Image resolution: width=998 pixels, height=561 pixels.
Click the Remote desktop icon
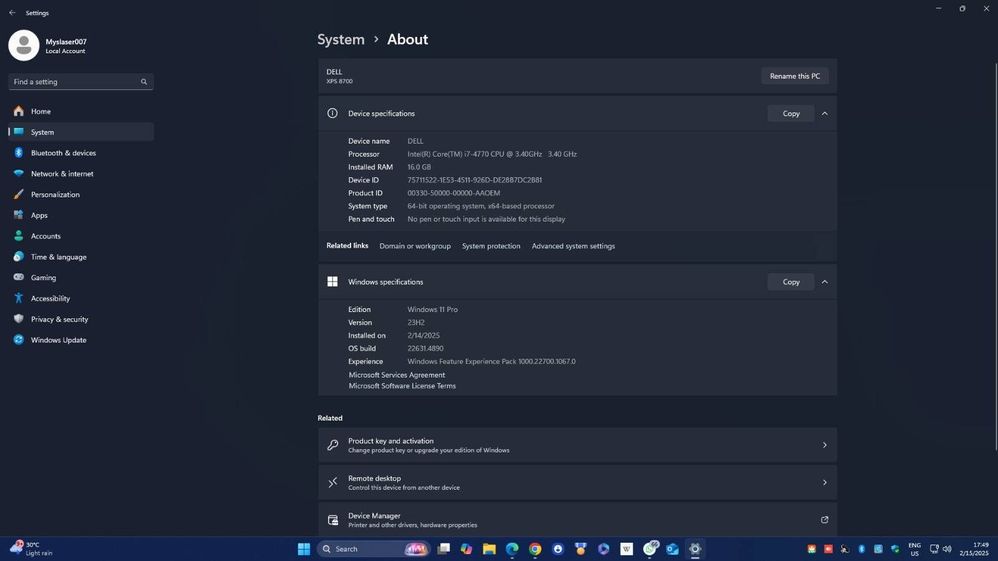click(x=332, y=483)
